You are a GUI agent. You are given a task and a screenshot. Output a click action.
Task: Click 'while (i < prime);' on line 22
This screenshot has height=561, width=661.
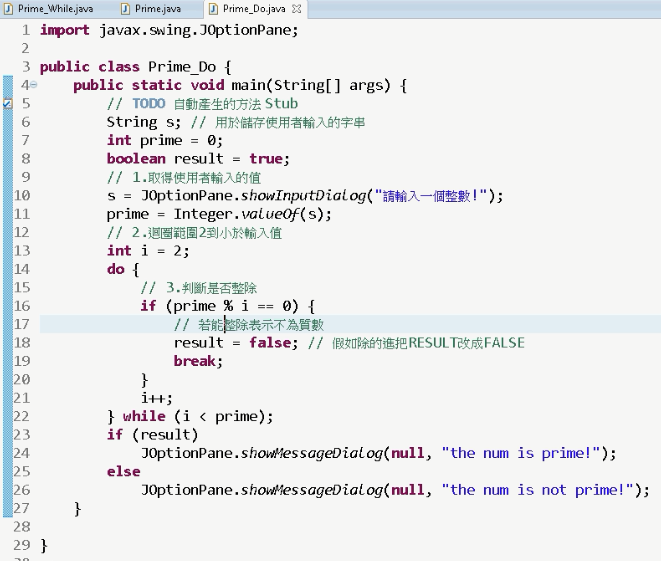[x=198, y=417]
